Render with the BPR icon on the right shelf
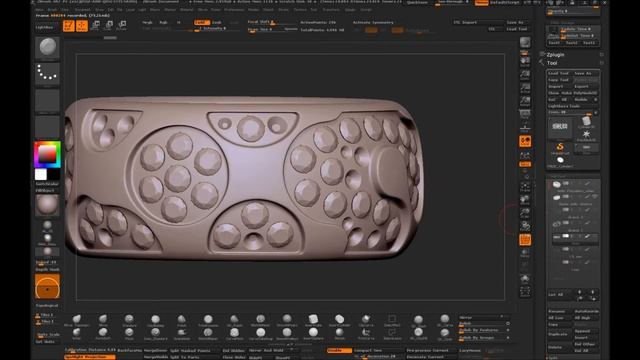The image size is (640, 360). coord(525,42)
